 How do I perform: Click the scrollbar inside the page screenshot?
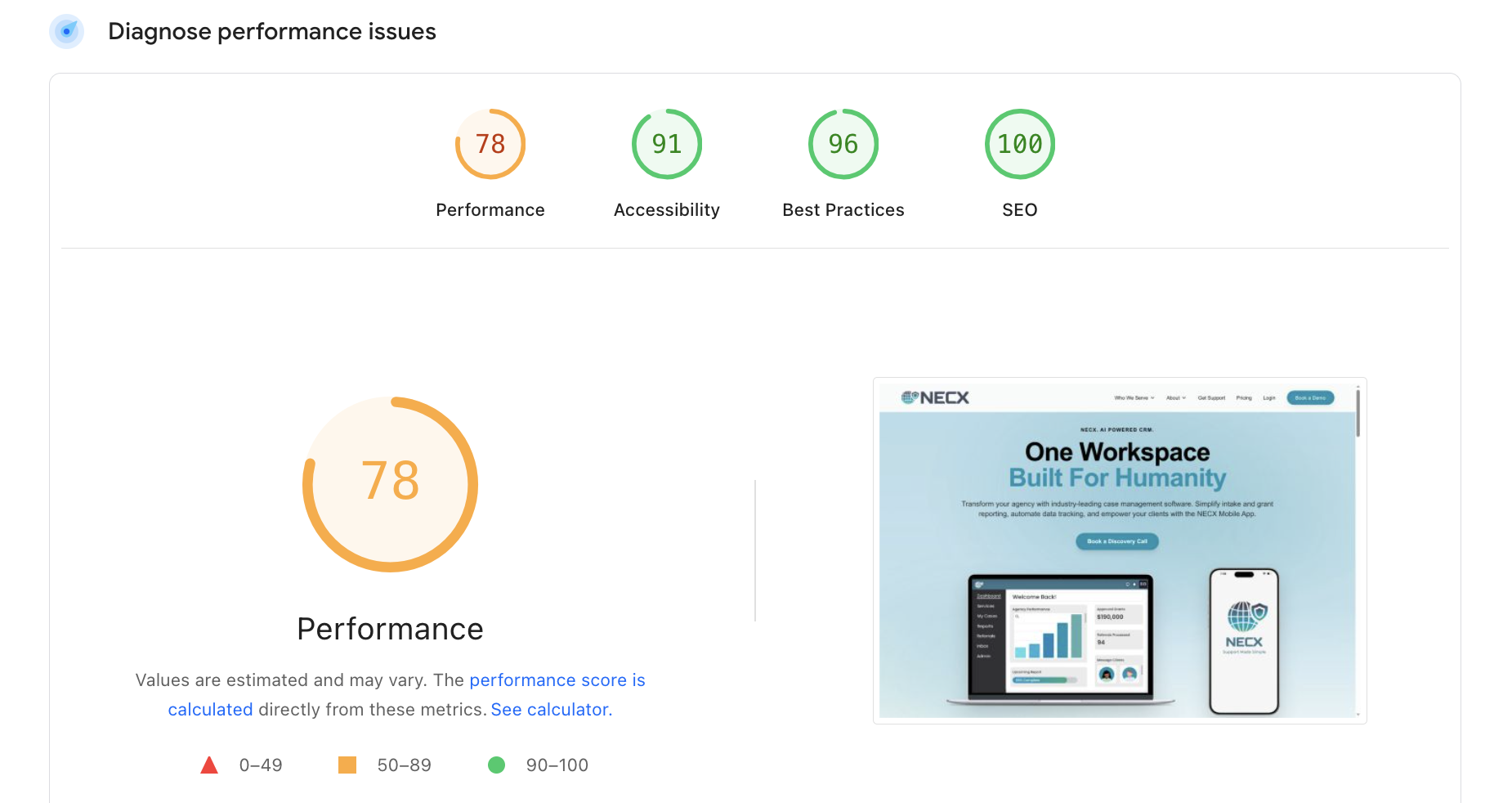coord(1358,413)
